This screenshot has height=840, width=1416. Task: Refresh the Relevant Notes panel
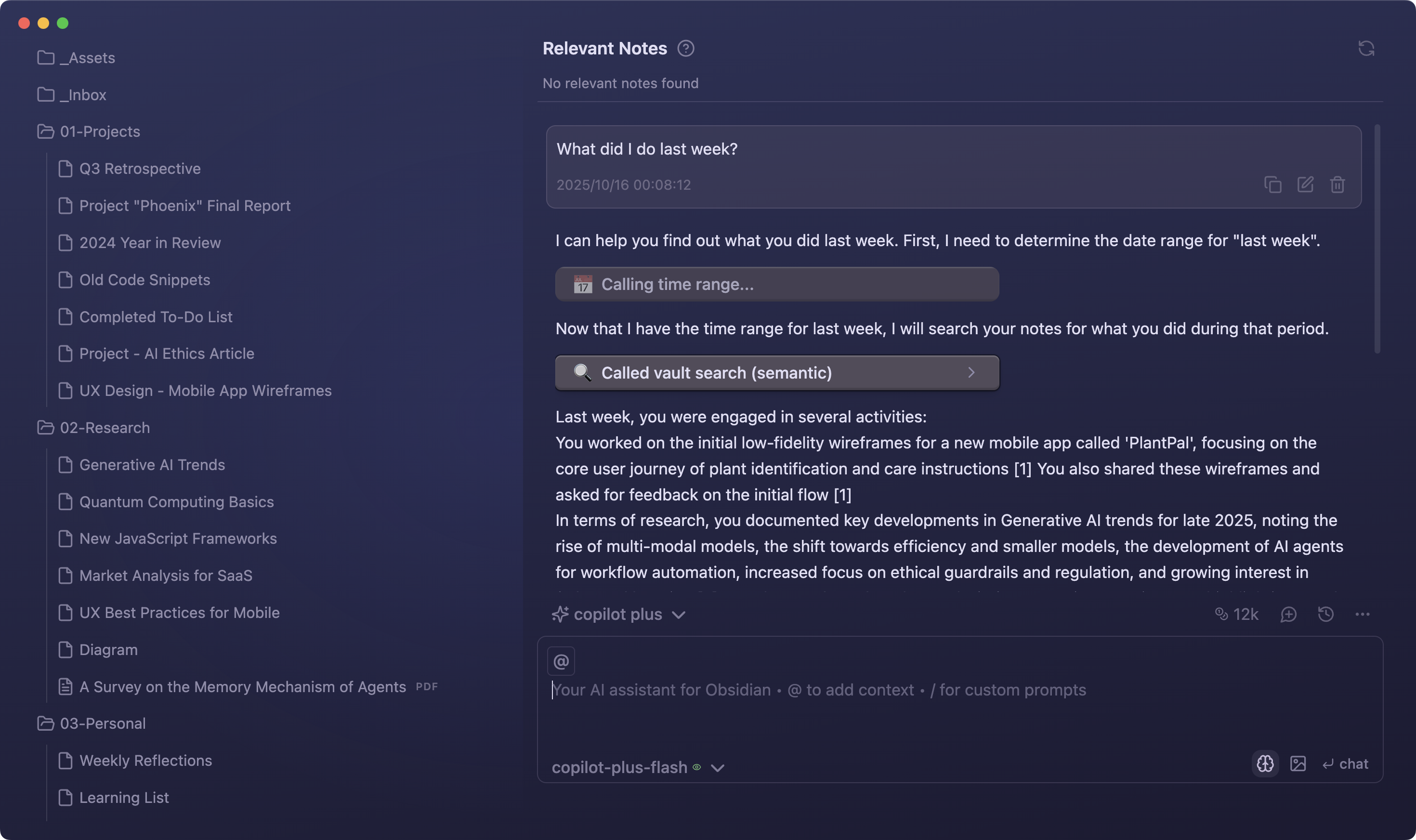click(x=1365, y=49)
